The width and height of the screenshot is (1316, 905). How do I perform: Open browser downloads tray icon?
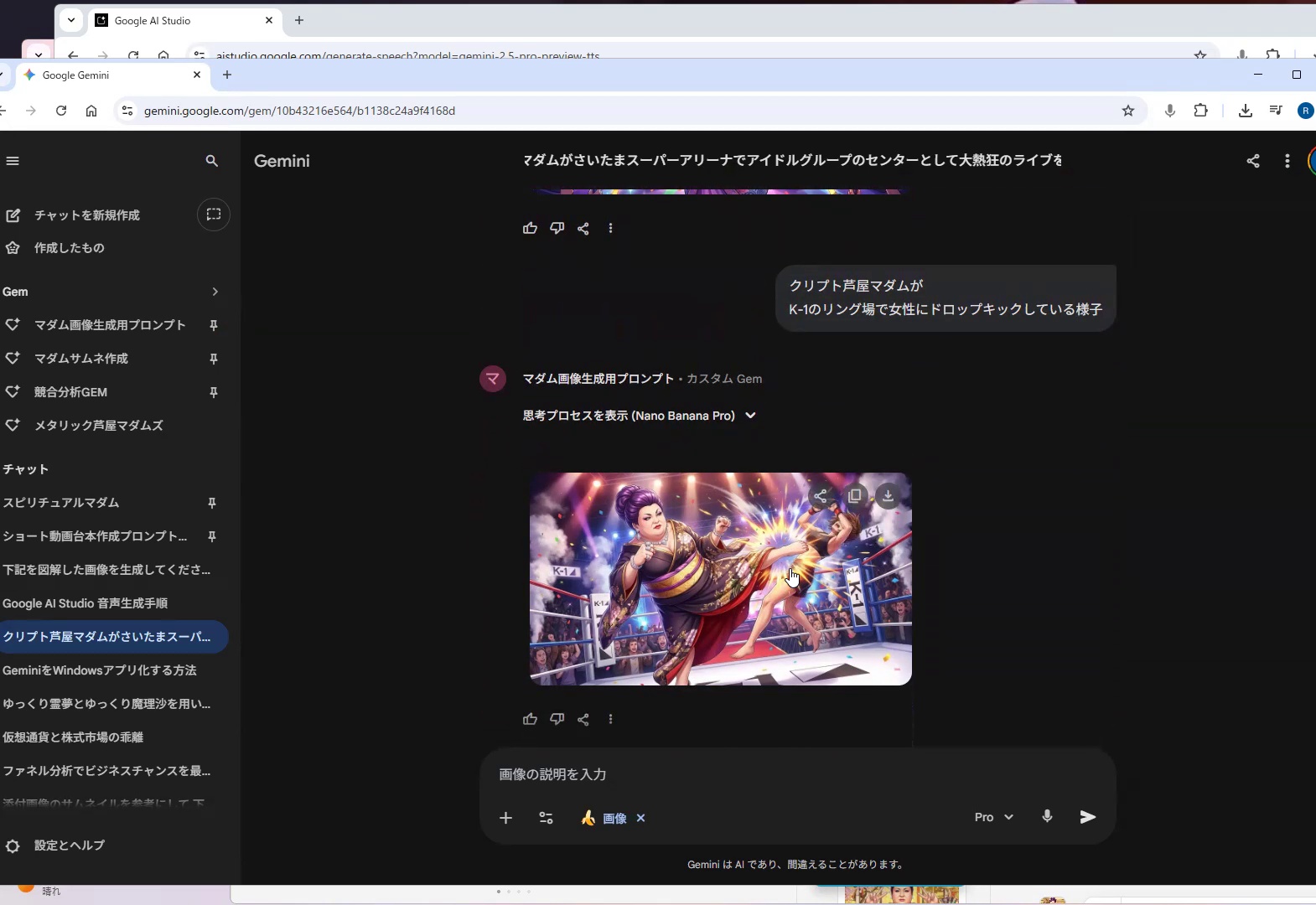point(1246,111)
